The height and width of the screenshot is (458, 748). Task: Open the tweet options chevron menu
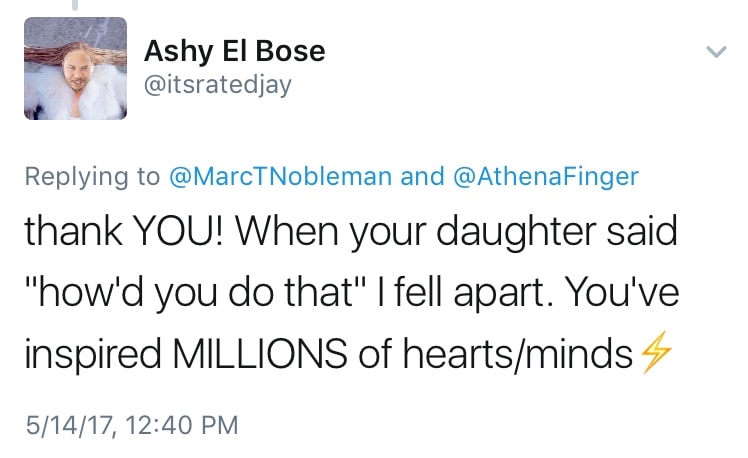714,51
